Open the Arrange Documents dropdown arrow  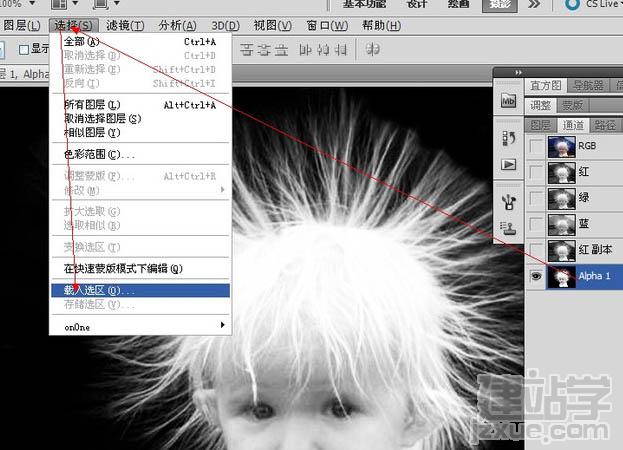point(75,4)
